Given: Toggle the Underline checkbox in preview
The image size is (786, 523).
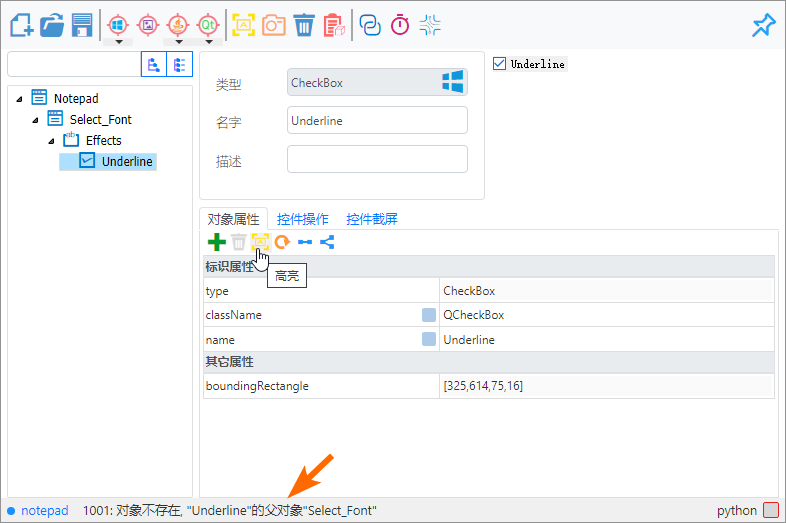Looking at the screenshot, I should click(x=500, y=64).
